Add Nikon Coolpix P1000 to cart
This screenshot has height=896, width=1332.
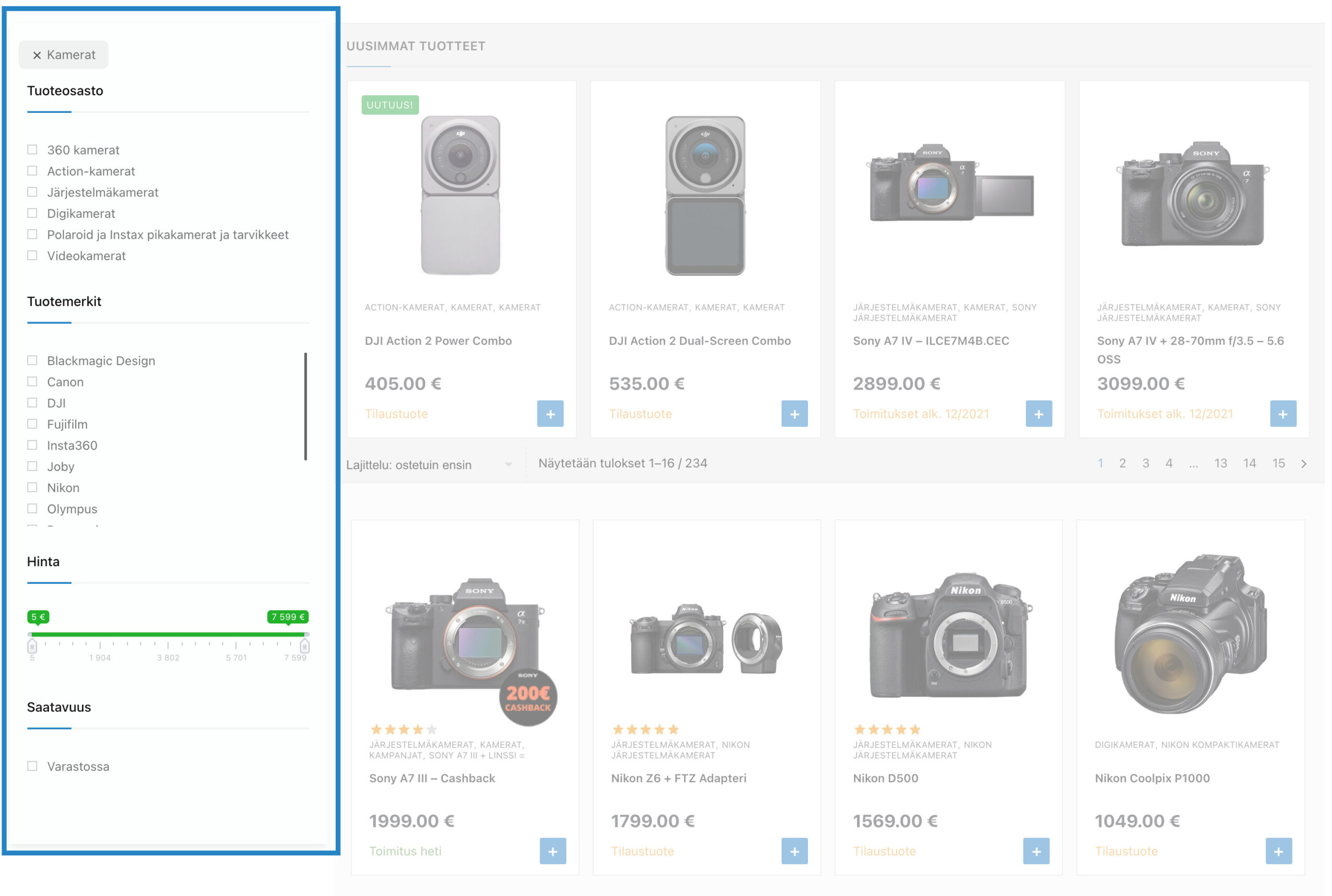pos(1278,851)
